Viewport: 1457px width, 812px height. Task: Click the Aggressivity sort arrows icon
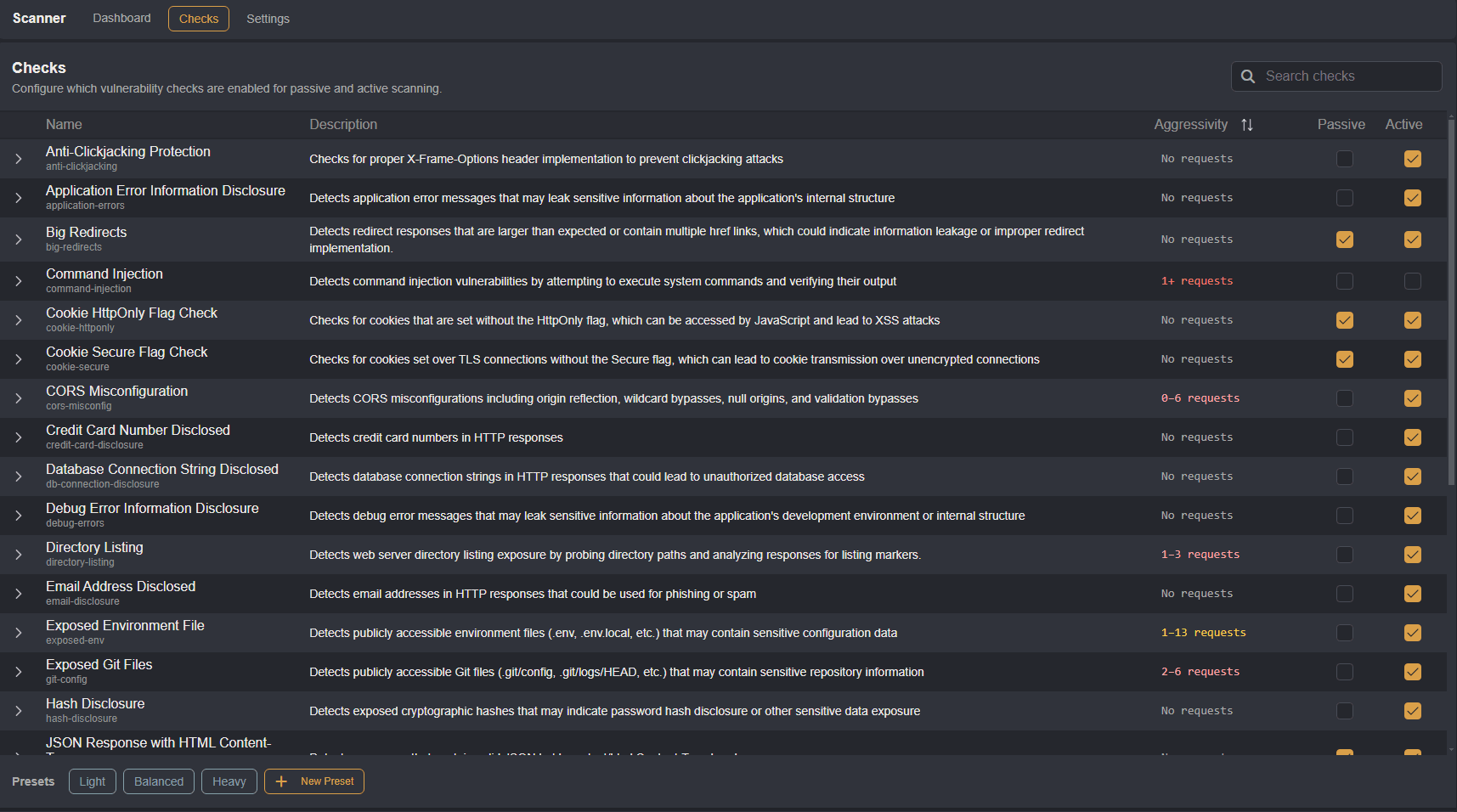[1247, 124]
